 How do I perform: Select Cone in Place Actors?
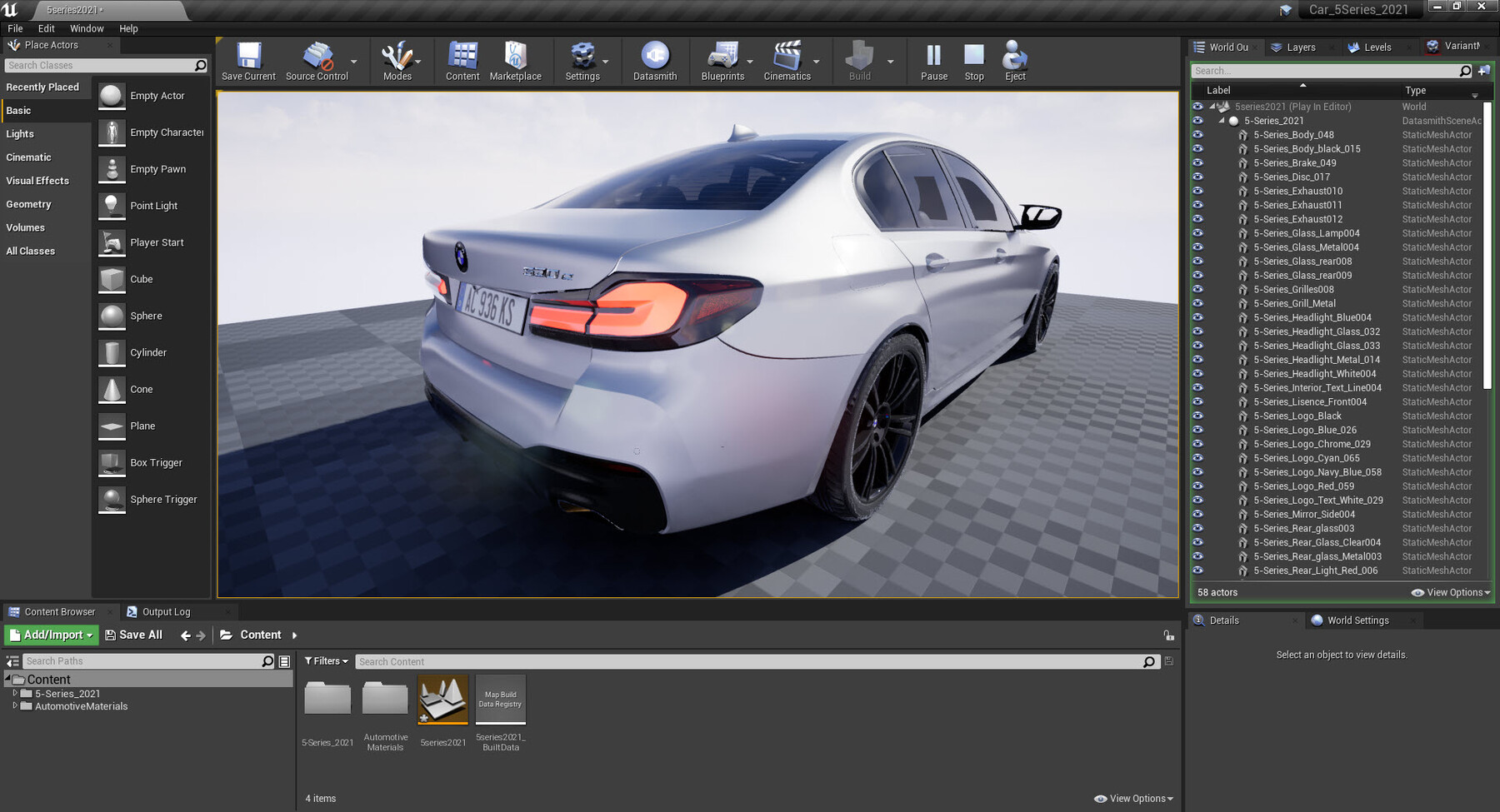point(151,389)
